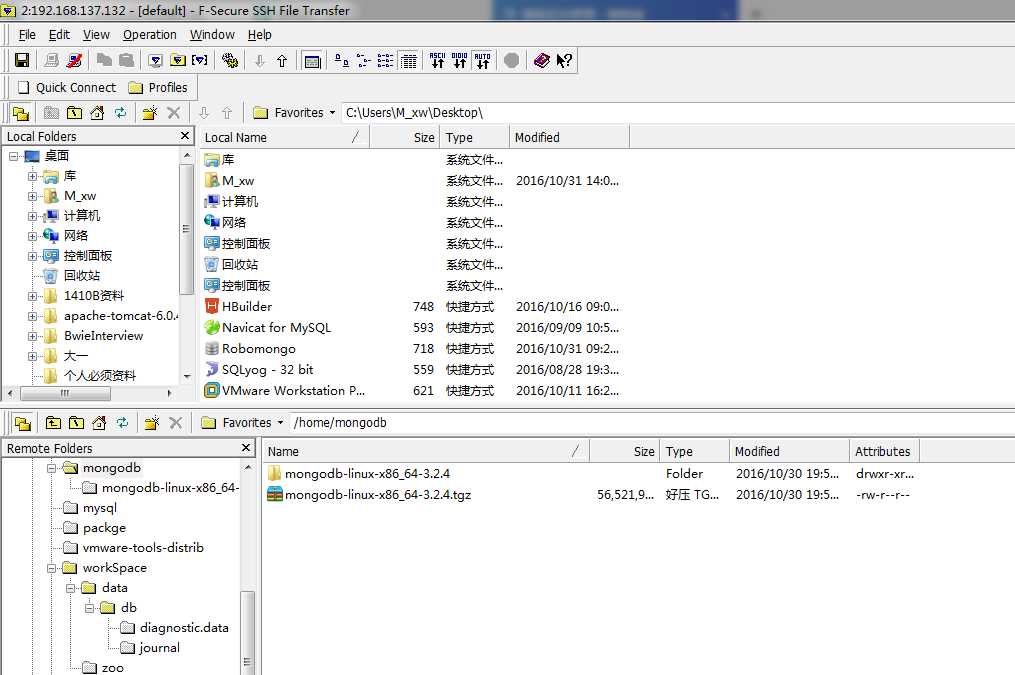Image resolution: width=1015 pixels, height=675 pixels.
Task: Open the Help menu
Action: (x=260, y=35)
